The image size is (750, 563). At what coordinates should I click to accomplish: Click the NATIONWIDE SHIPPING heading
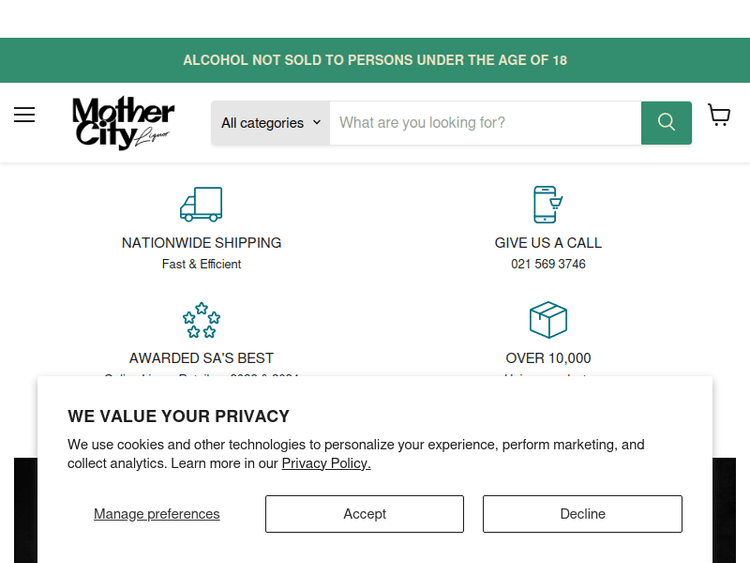point(201,243)
